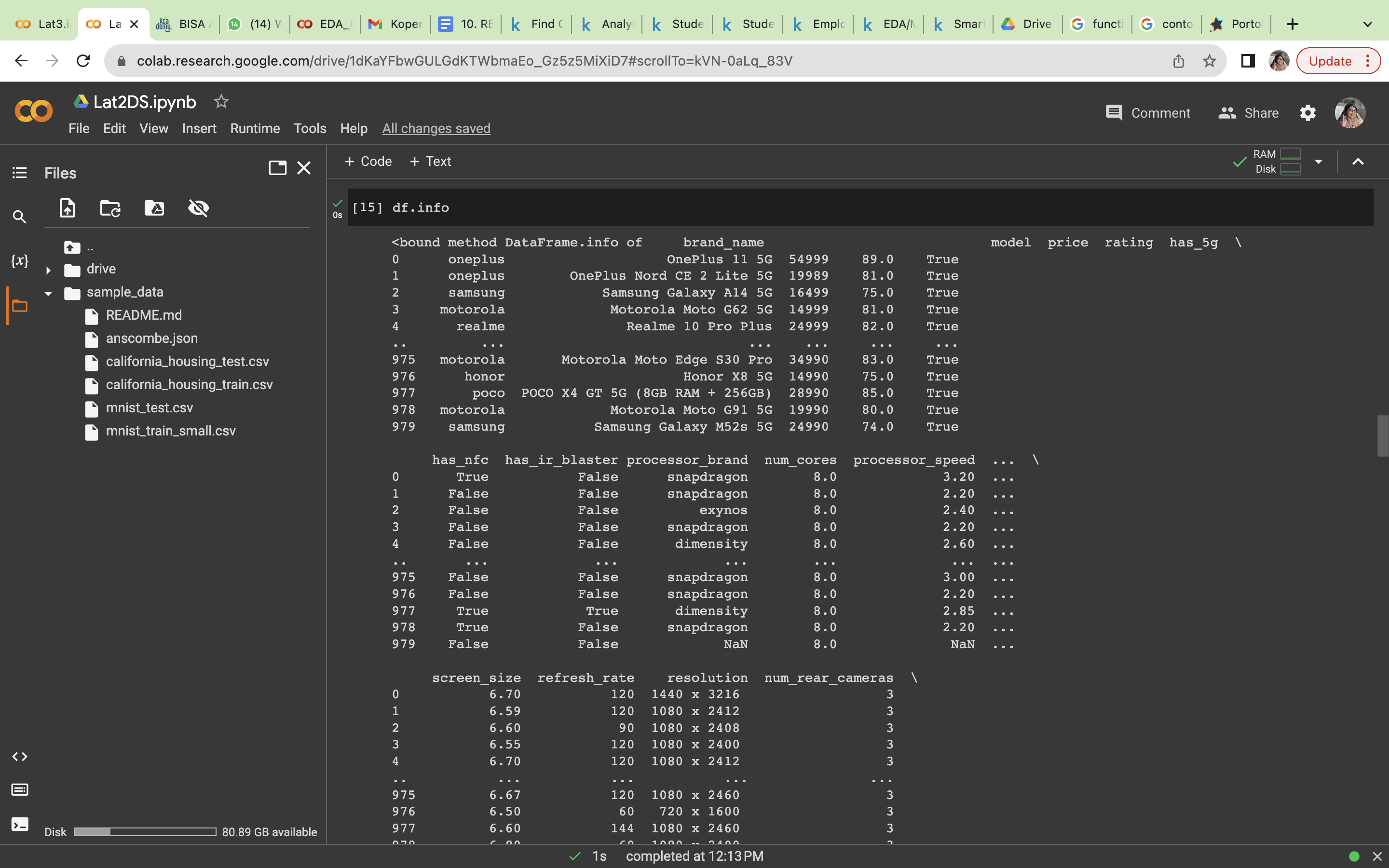The height and width of the screenshot is (868, 1389).
Task: Switch to the BISA browser tab
Action: (x=184, y=24)
